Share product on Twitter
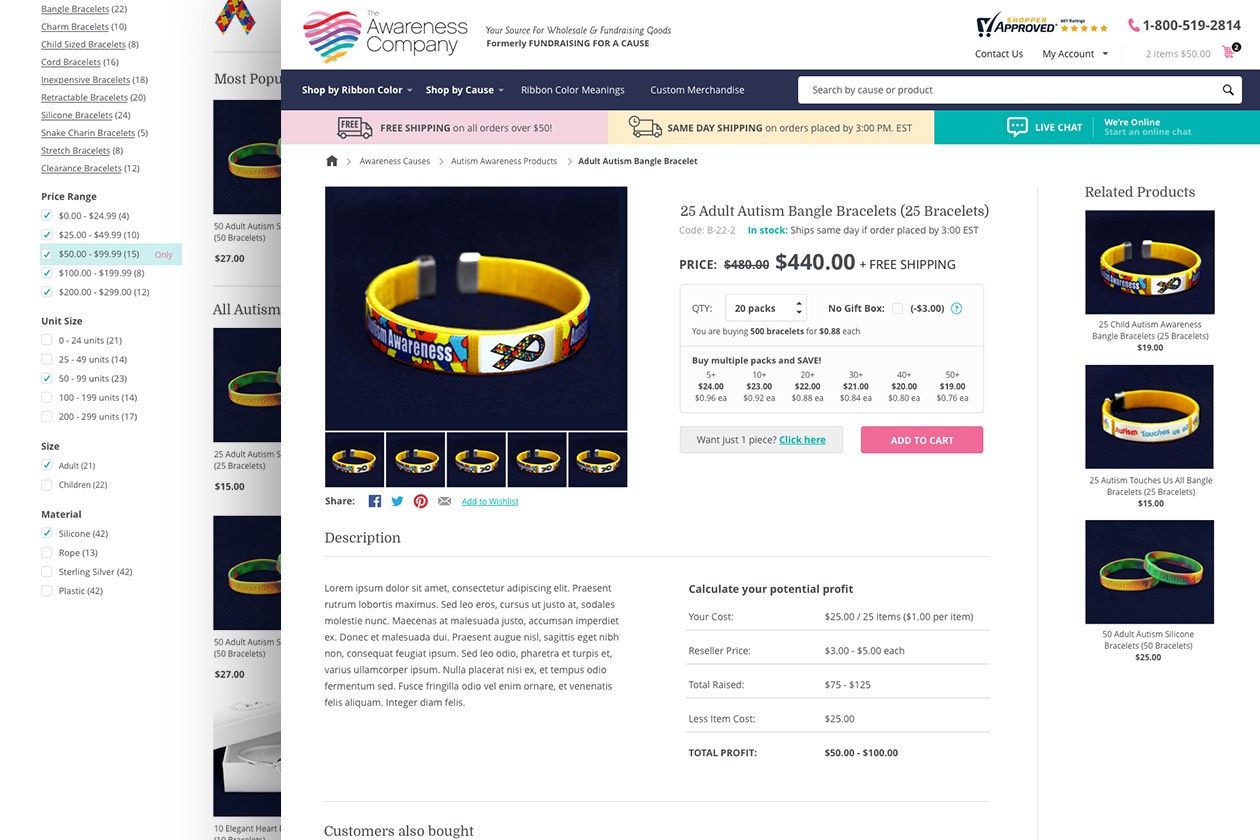The width and height of the screenshot is (1260, 840). [397, 501]
